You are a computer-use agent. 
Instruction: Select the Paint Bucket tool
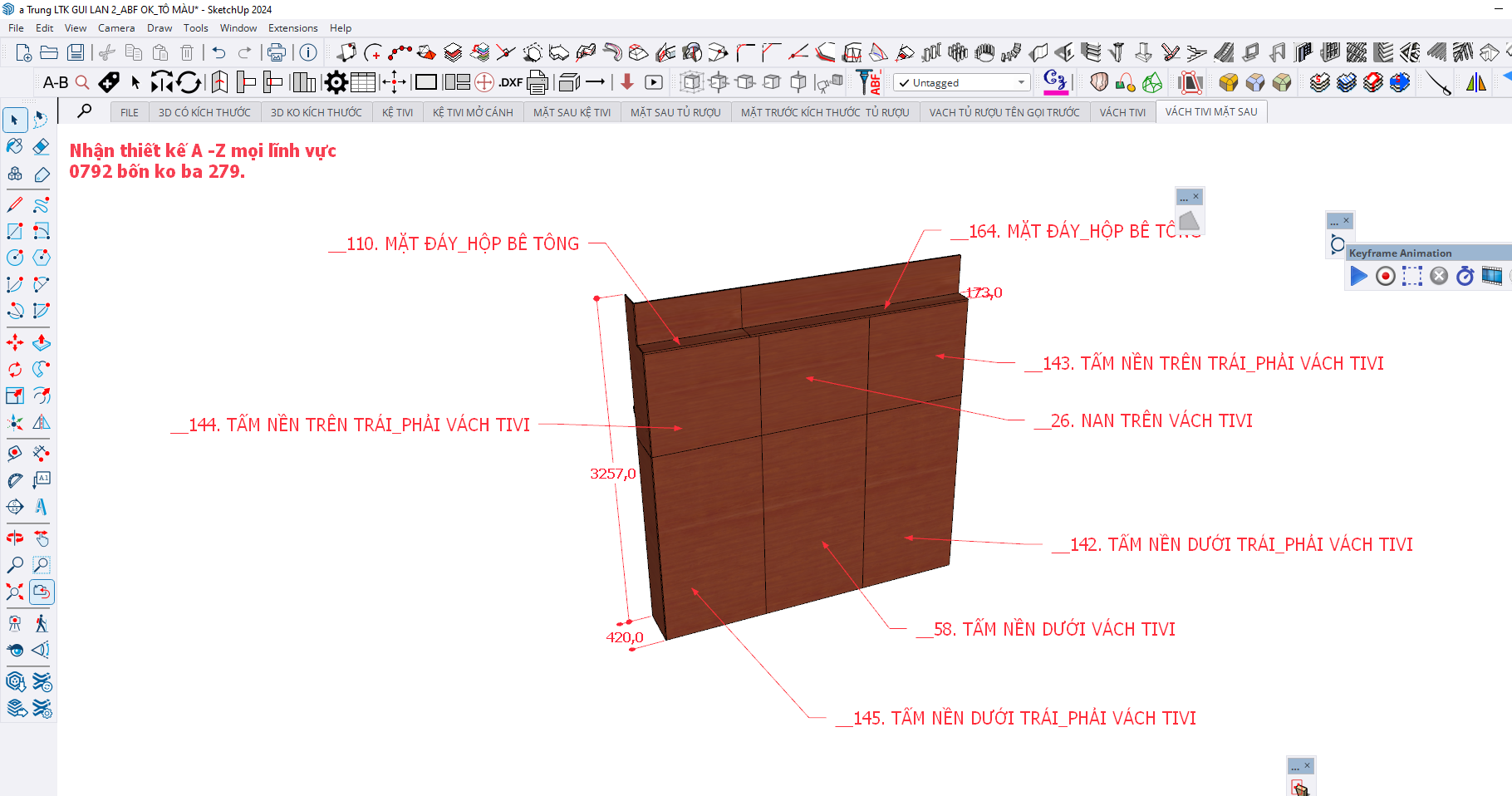(x=15, y=147)
